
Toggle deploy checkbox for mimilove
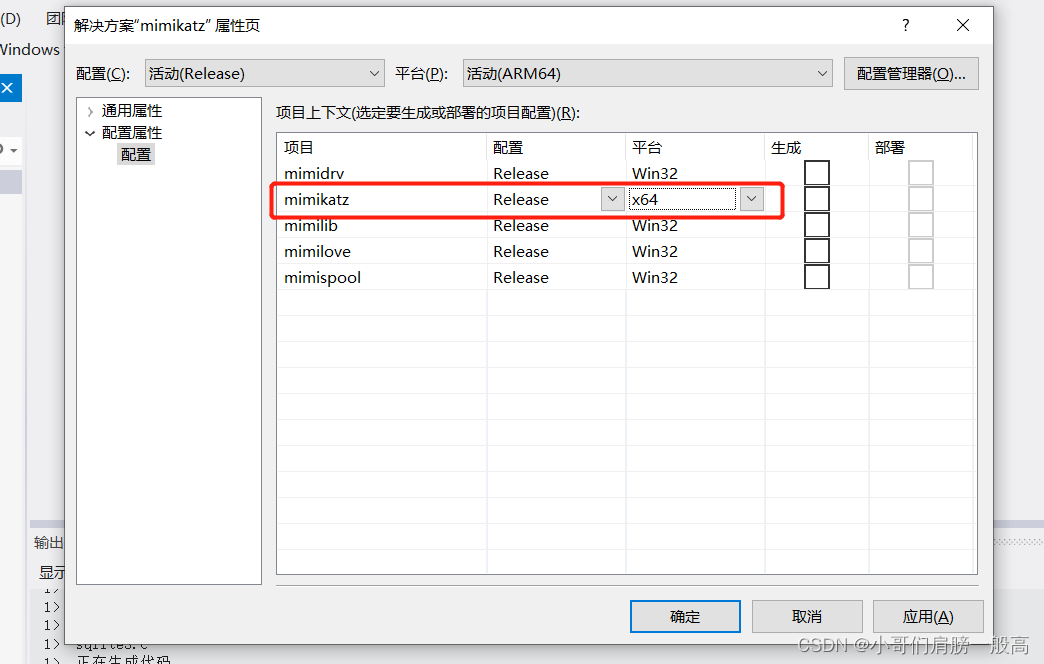(921, 251)
